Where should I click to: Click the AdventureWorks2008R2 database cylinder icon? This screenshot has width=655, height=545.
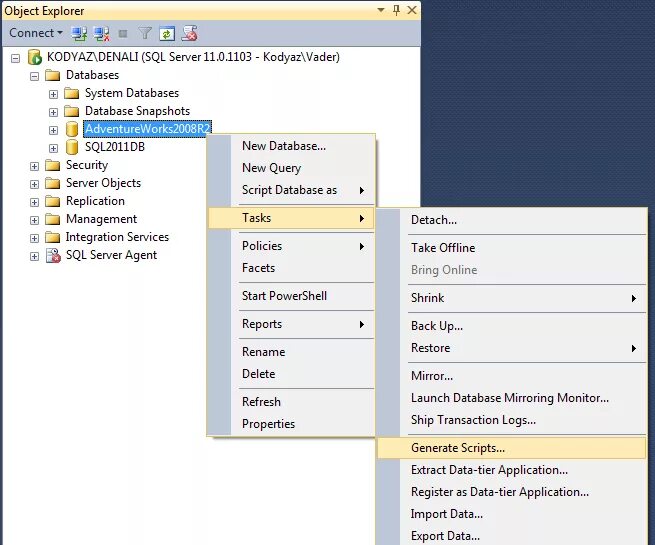72,129
